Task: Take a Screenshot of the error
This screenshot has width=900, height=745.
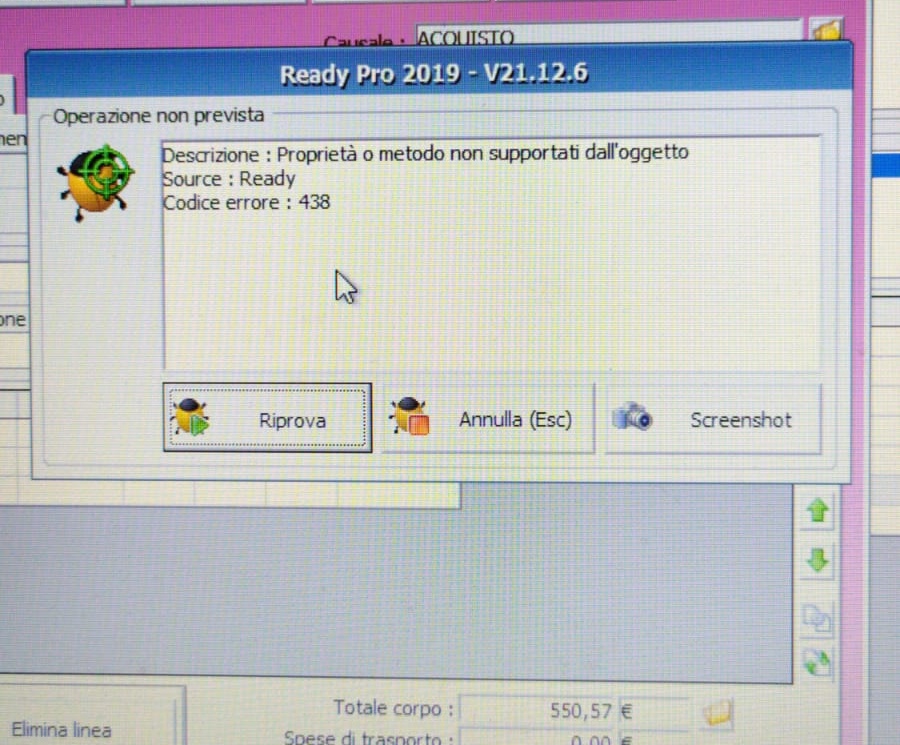Action: tap(713, 420)
